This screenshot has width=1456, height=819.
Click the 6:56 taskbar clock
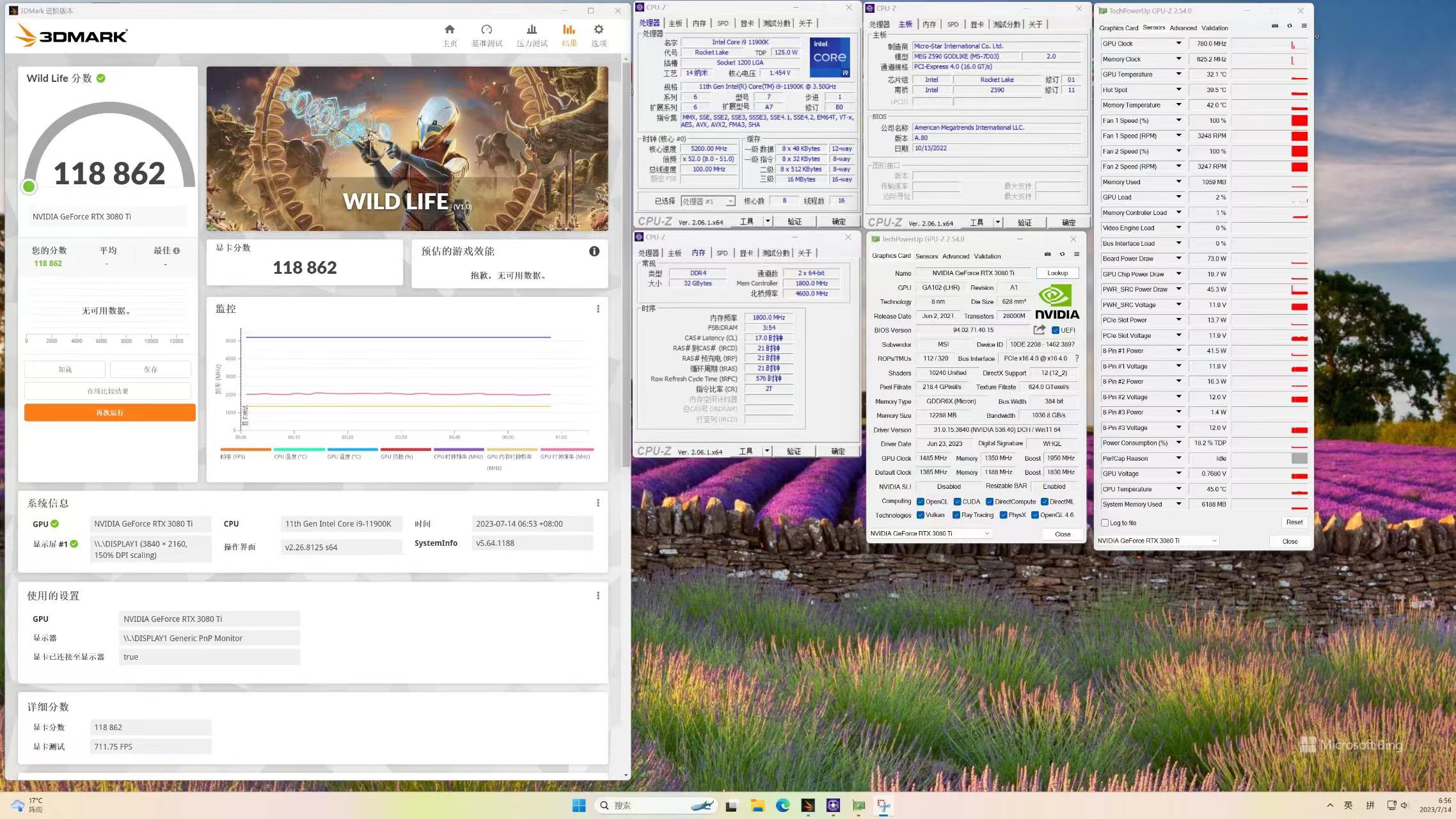coord(1437,805)
